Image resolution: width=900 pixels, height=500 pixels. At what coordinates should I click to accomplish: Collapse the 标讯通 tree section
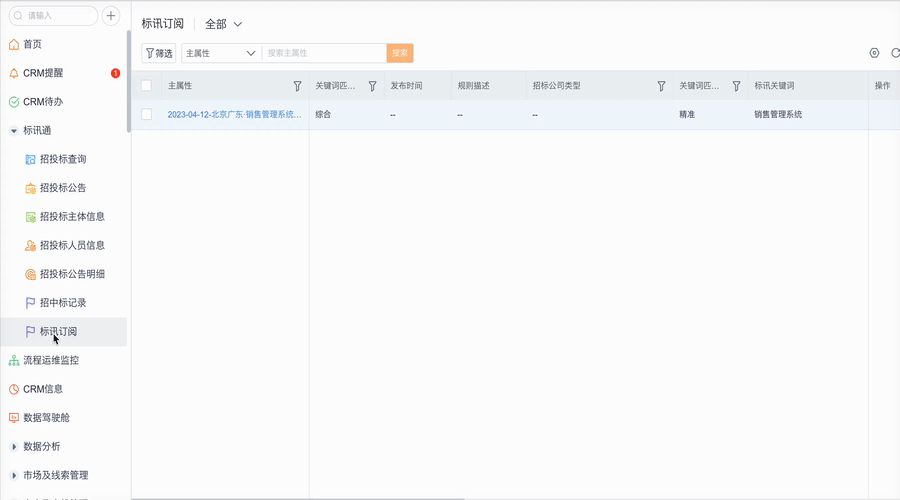[14, 131]
